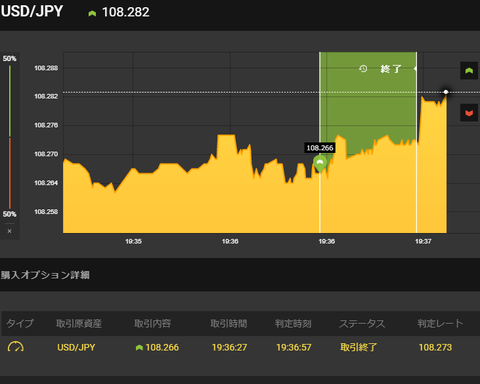Click the white current price dot on chart

[446, 92]
